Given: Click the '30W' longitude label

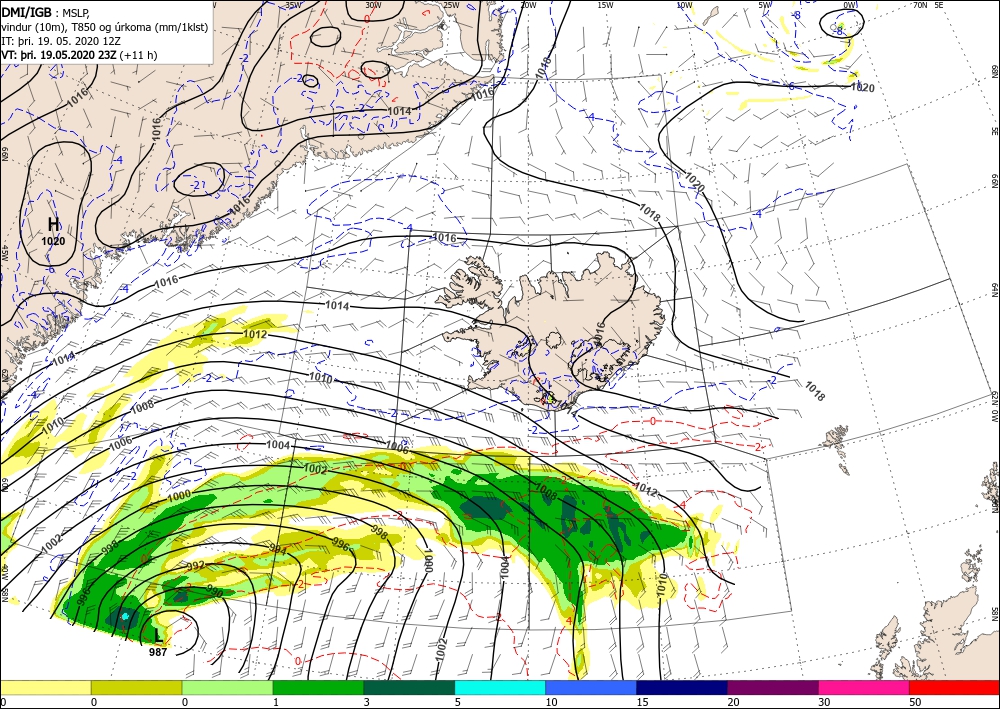Looking at the screenshot, I should coord(374,5).
